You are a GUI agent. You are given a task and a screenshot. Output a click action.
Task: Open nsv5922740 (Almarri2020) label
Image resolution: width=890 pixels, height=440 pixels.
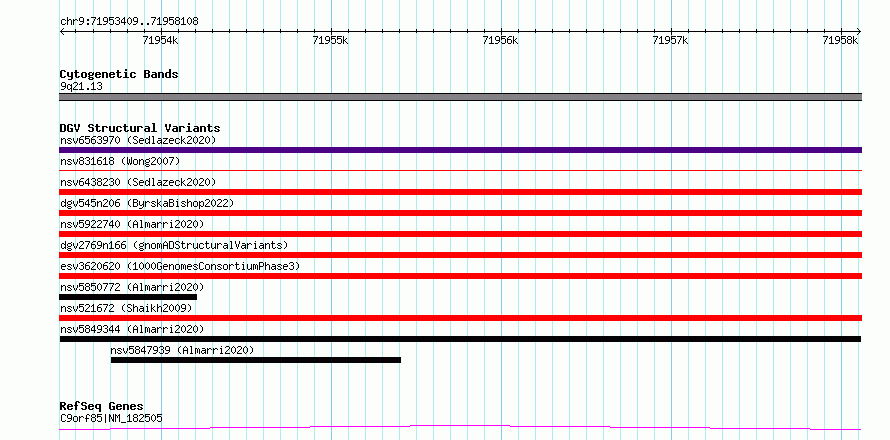[132, 224]
